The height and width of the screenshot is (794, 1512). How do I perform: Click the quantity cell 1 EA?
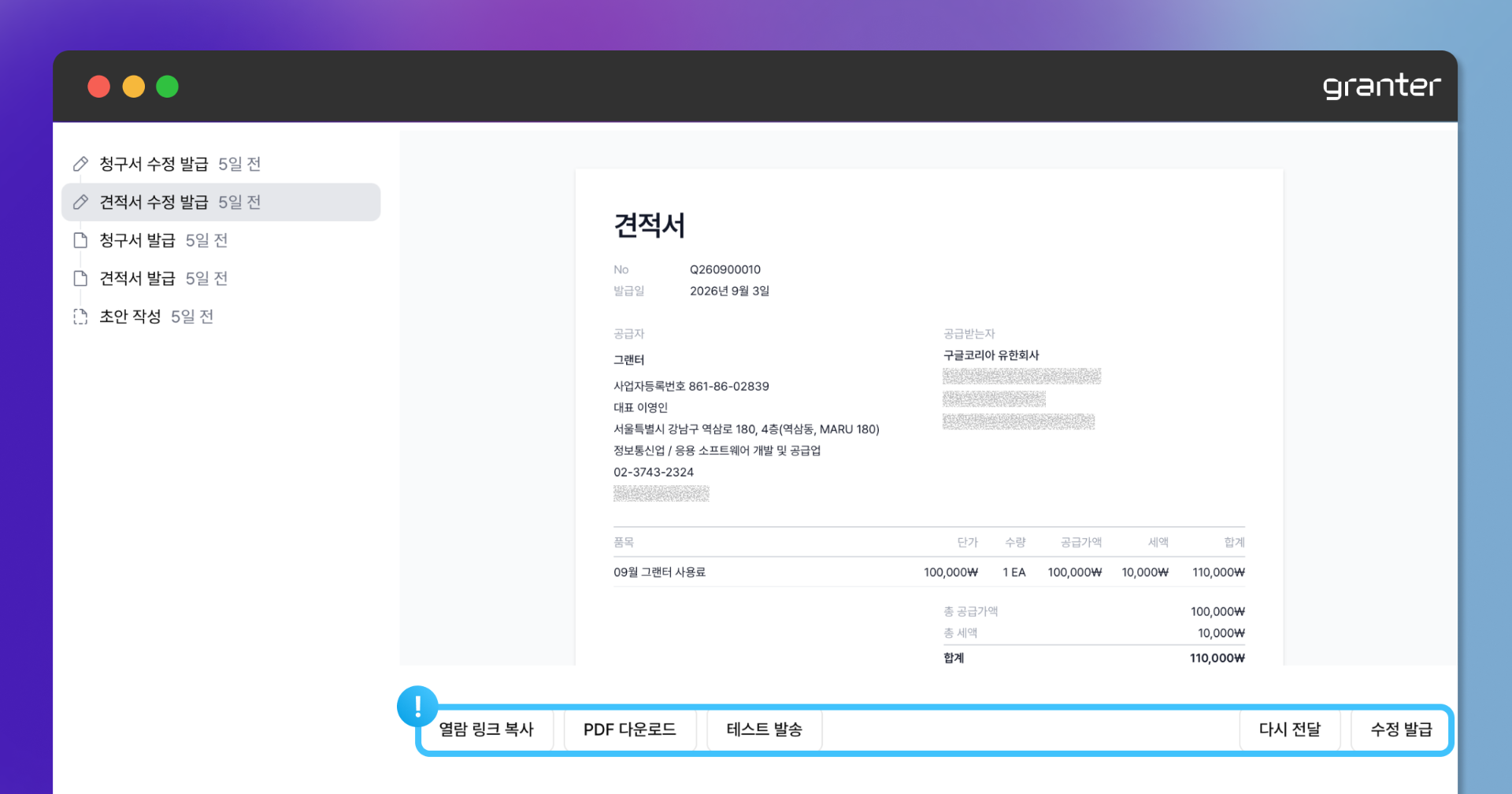click(1014, 572)
